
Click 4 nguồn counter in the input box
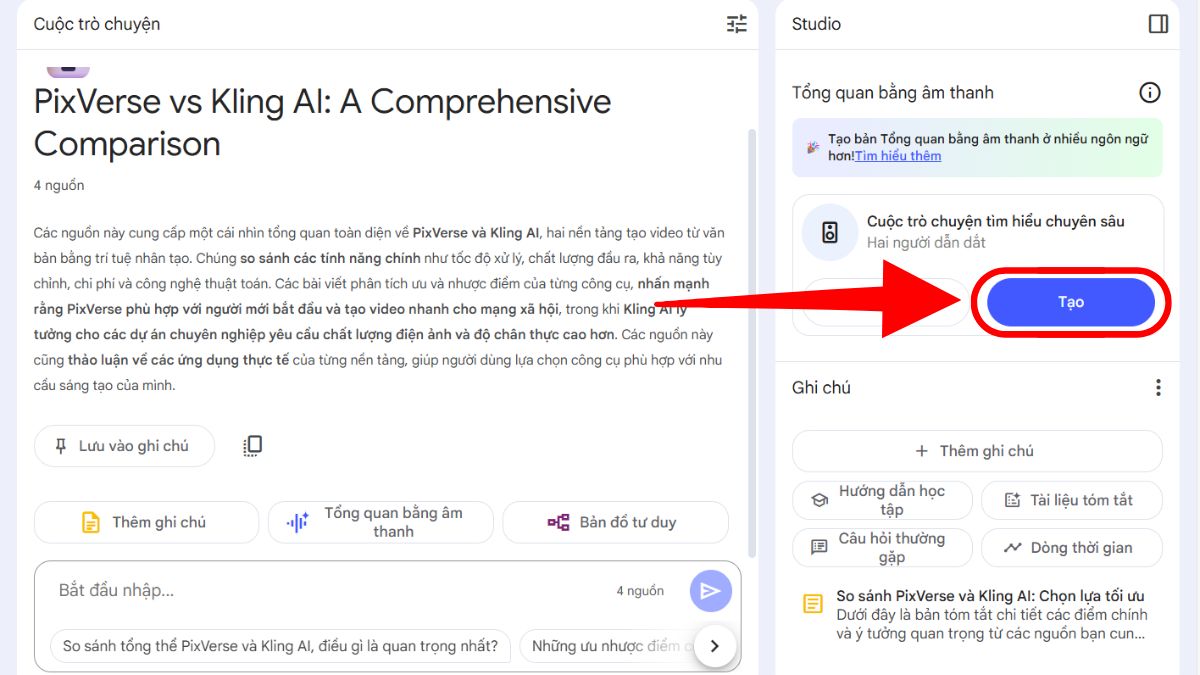point(640,591)
